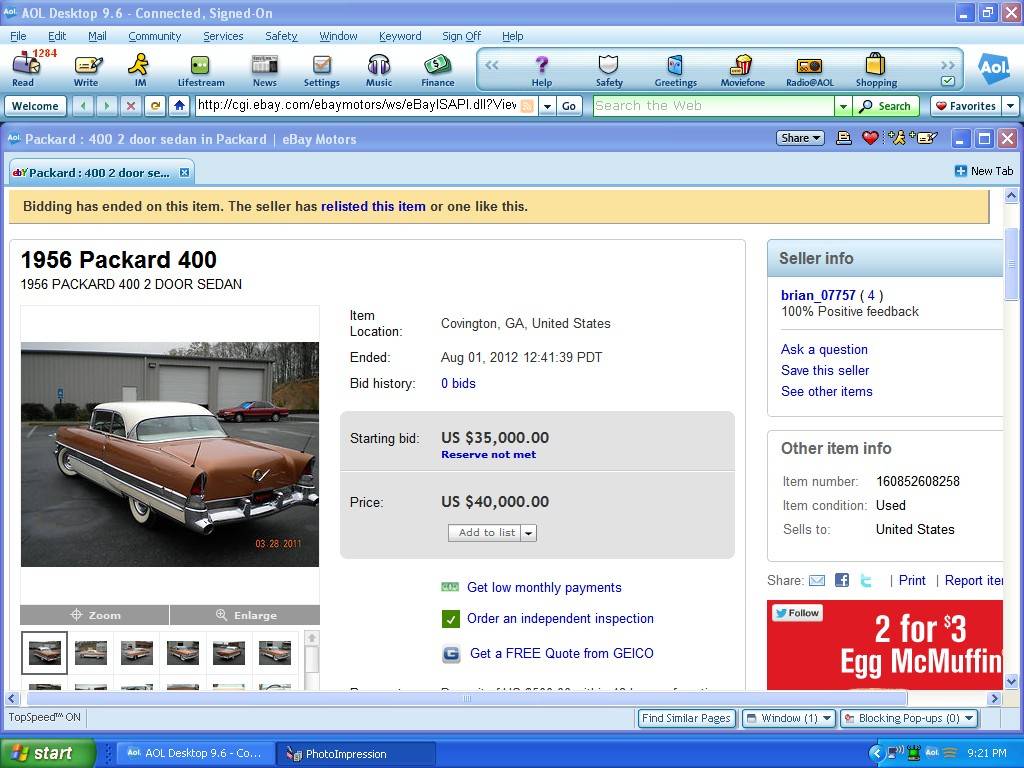Open the Favorites dropdown arrow
Image resolution: width=1024 pixels, height=768 pixels.
pos(1010,106)
